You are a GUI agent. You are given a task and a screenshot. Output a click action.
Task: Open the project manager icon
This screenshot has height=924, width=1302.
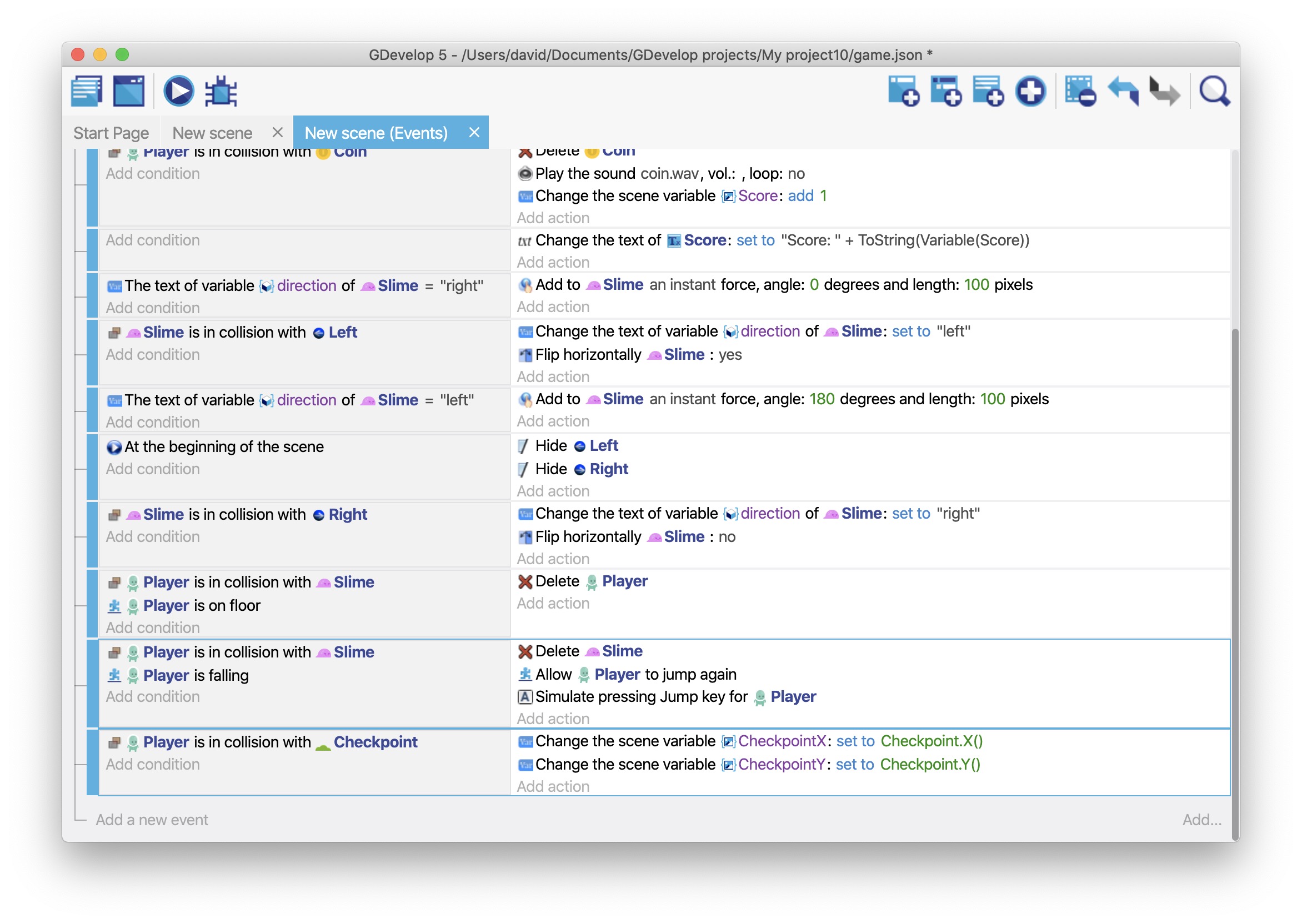pyautogui.click(x=87, y=91)
